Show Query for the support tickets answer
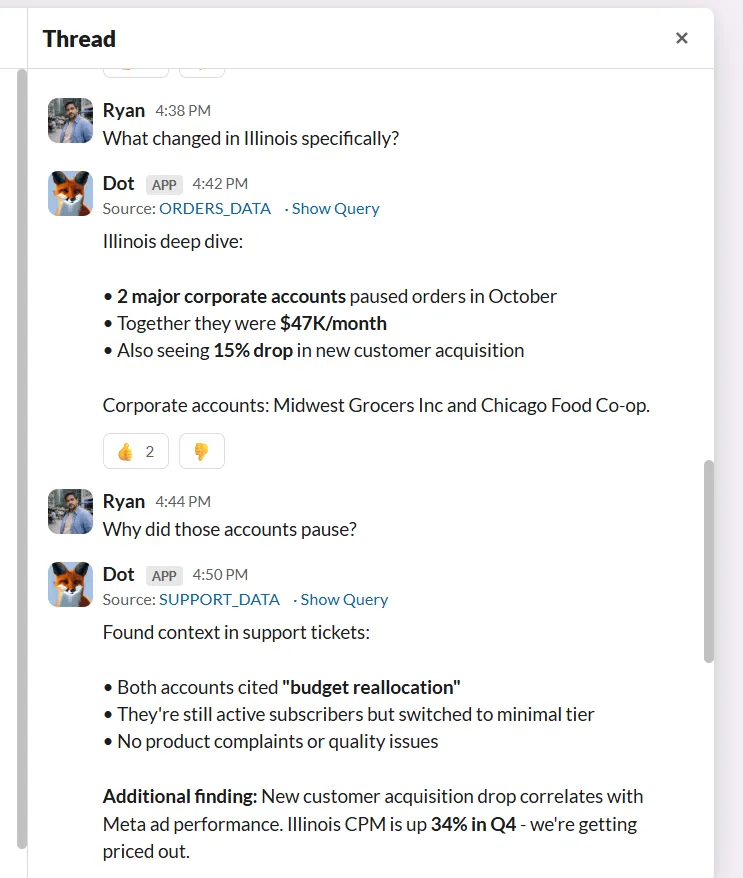This screenshot has width=743, height=878. (x=344, y=600)
